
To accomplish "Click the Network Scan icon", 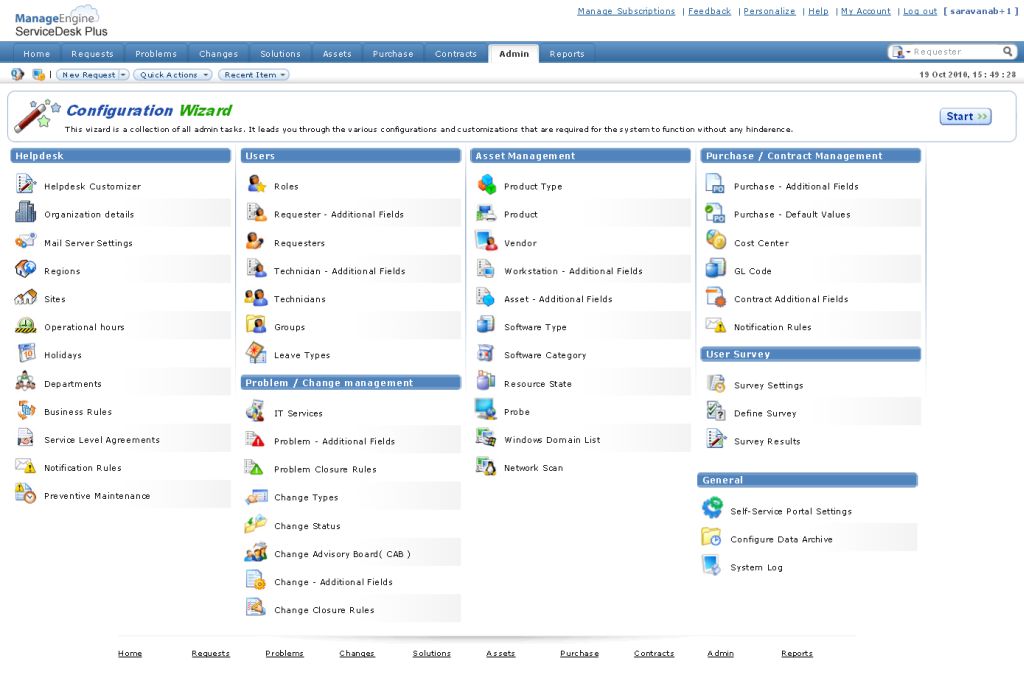I will pos(486,465).
